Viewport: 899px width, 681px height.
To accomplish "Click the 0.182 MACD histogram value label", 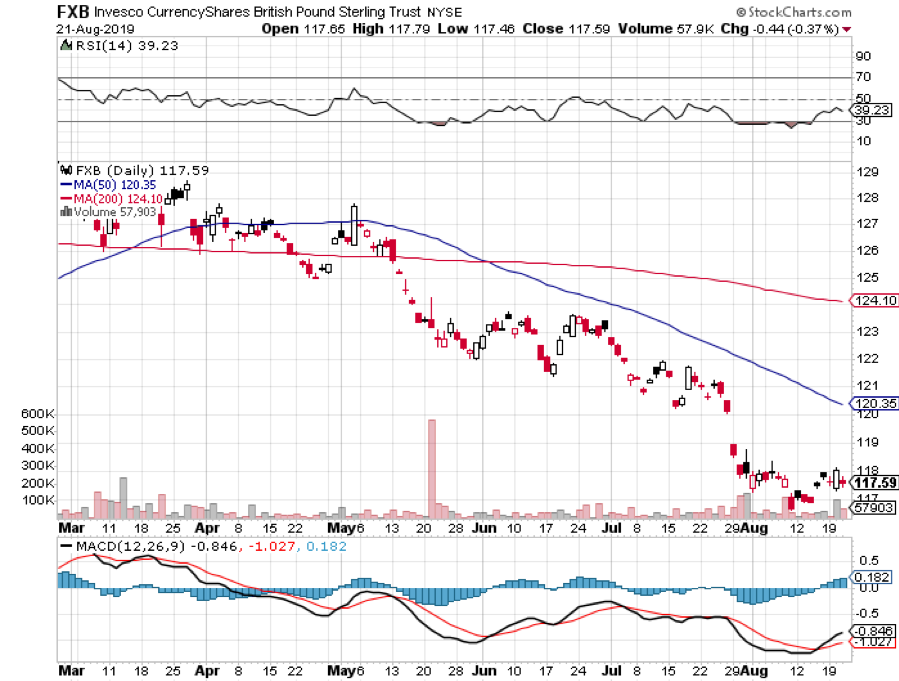I will (871, 577).
